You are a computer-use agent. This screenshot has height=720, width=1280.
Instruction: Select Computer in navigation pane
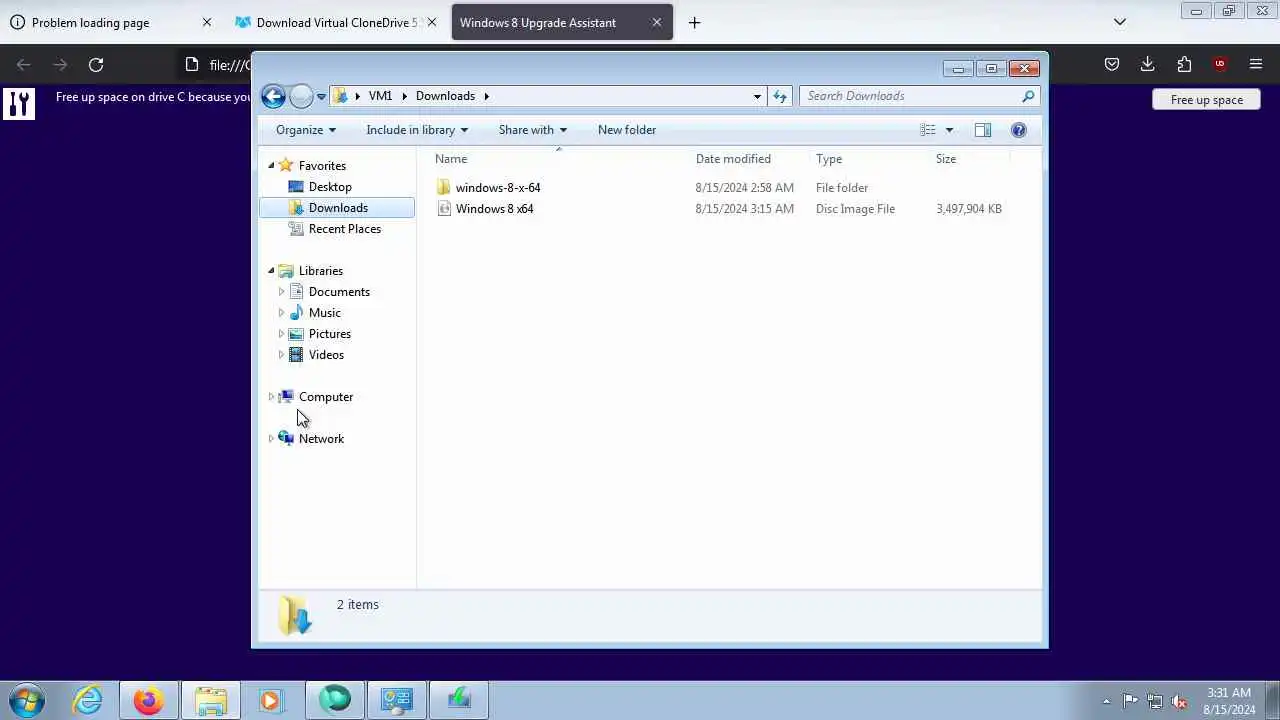pos(325,397)
